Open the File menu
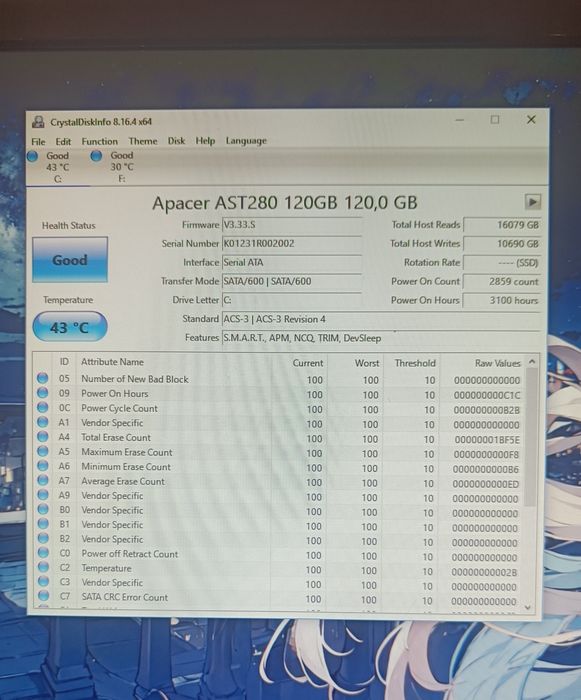Screen dimensions: 581x700 click(x=38, y=142)
